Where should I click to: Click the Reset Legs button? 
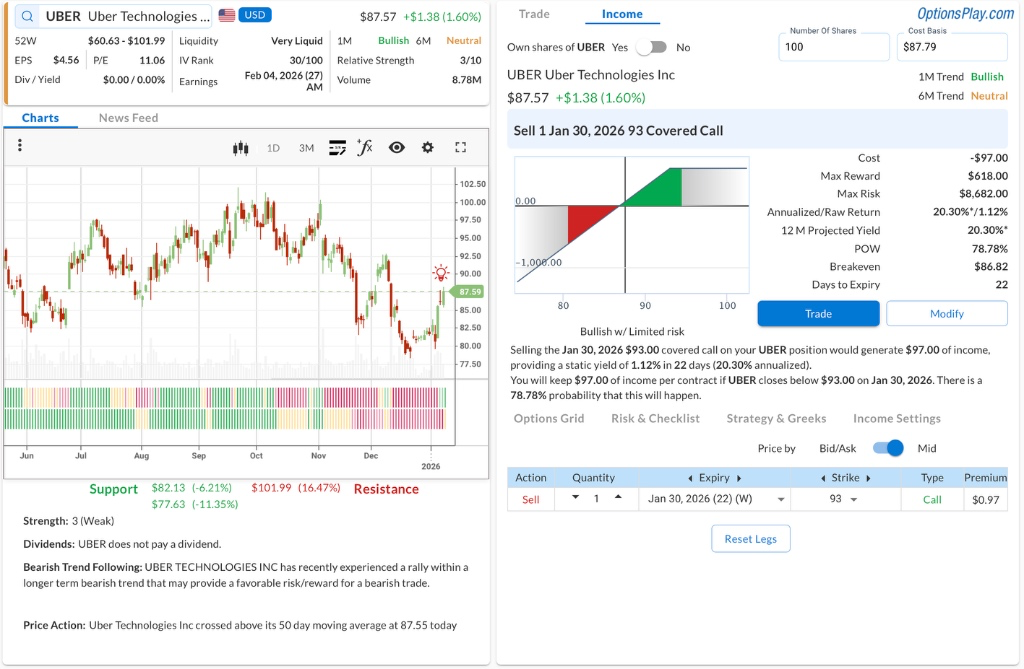(x=751, y=539)
